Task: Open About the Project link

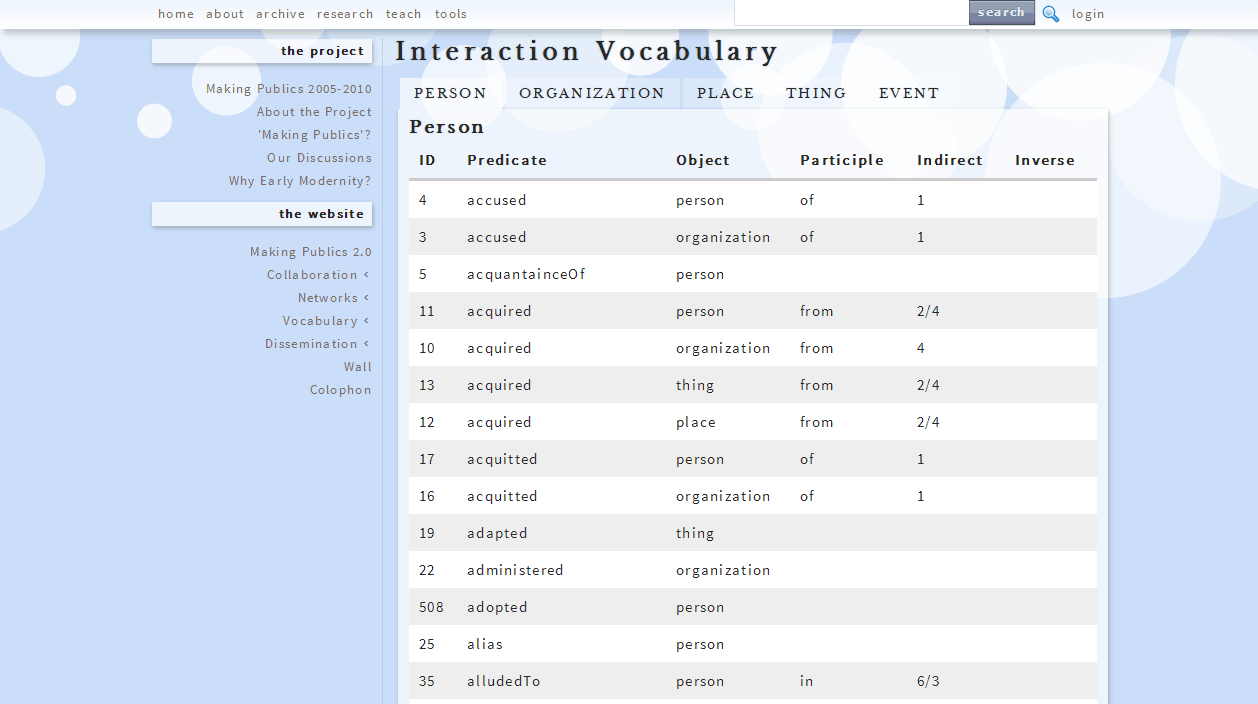Action: (x=314, y=112)
